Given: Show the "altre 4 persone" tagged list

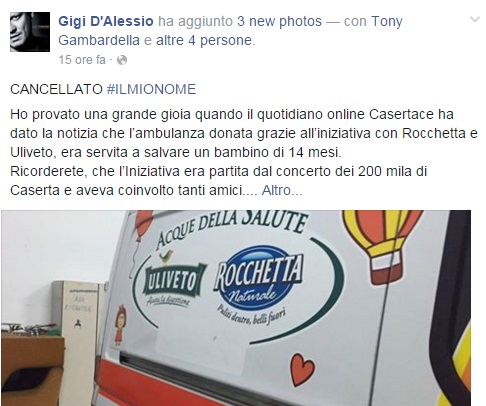Looking at the screenshot, I should [204, 40].
